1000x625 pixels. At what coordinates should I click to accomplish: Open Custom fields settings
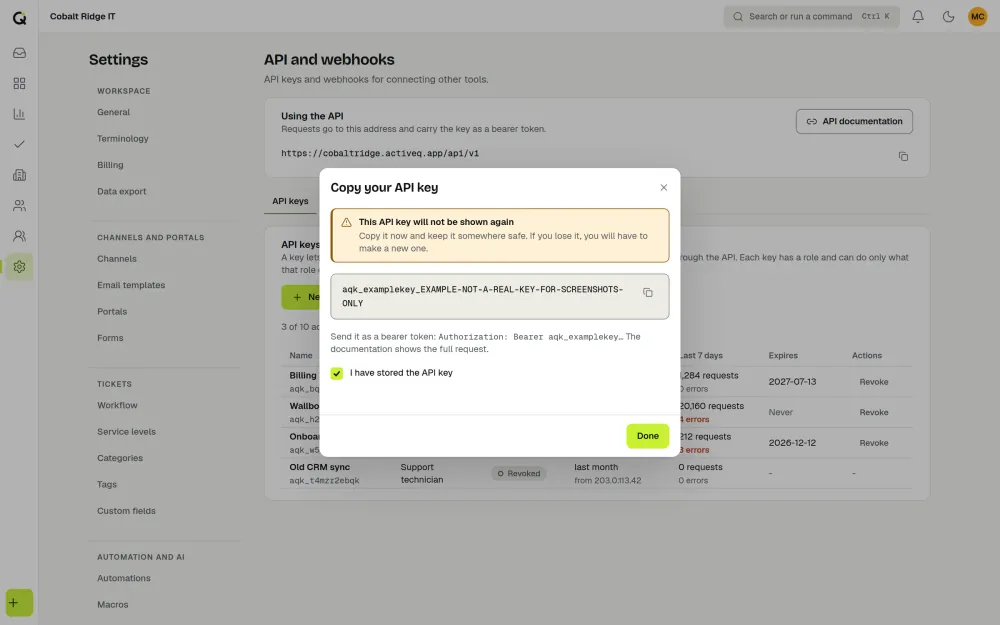click(x=126, y=511)
